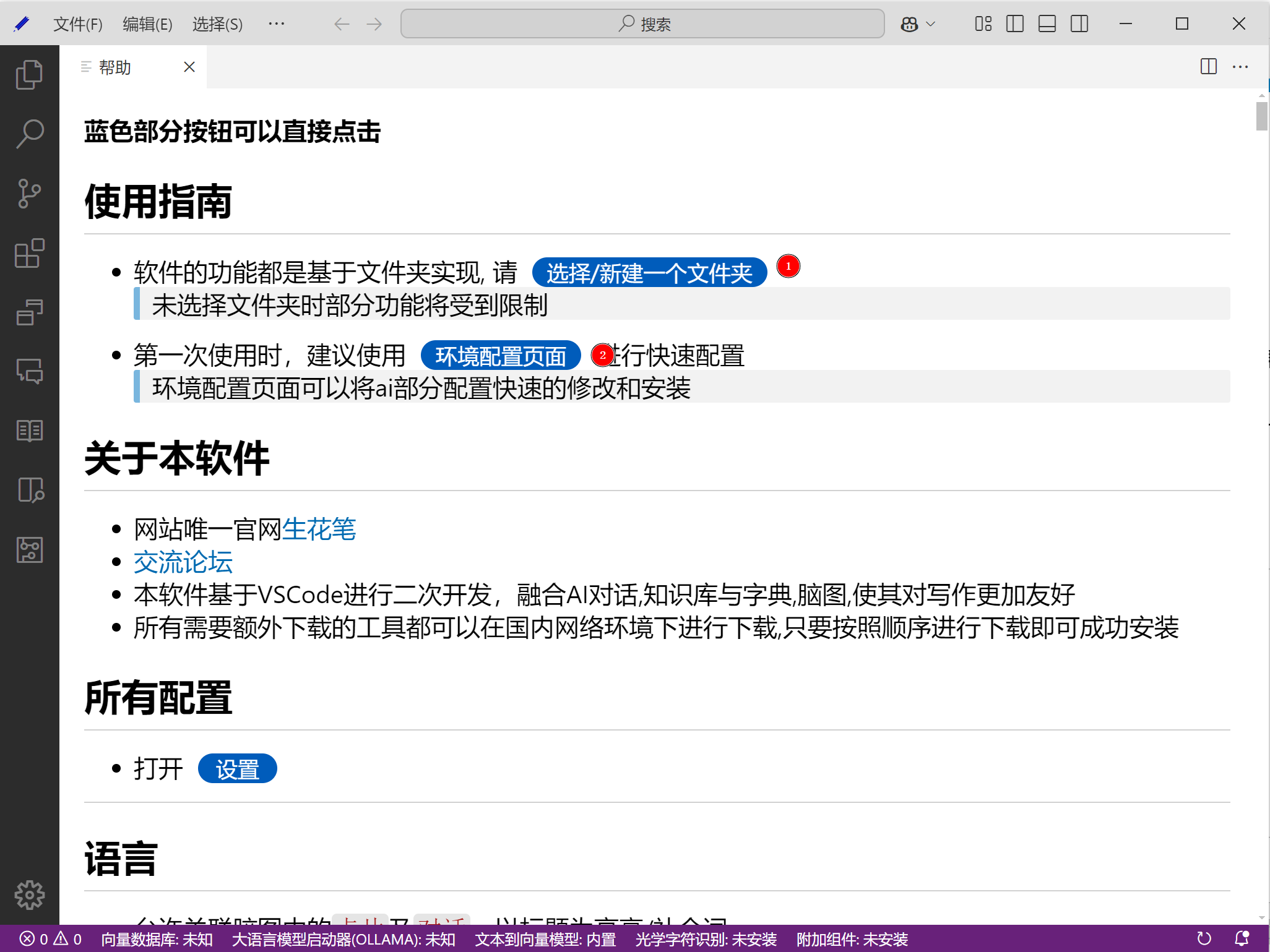Open the book/dictionary icon in activity bar
Image resolution: width=1270 pixels, height=952 pixels.
click(x=29, y=431)
